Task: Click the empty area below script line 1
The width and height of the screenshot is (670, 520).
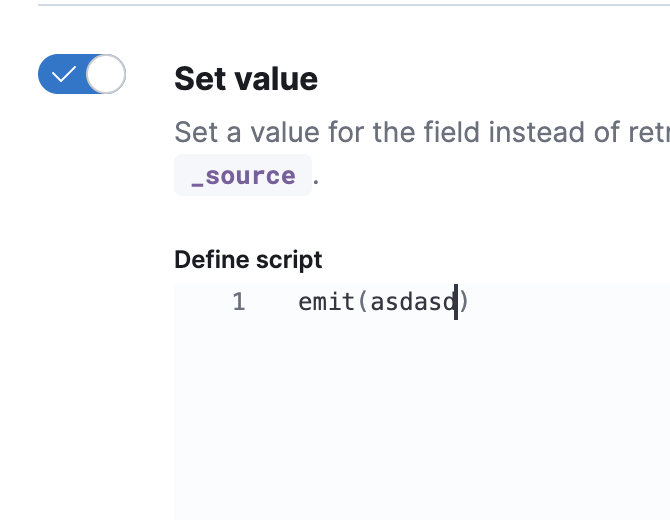Action: coord(420,420)
